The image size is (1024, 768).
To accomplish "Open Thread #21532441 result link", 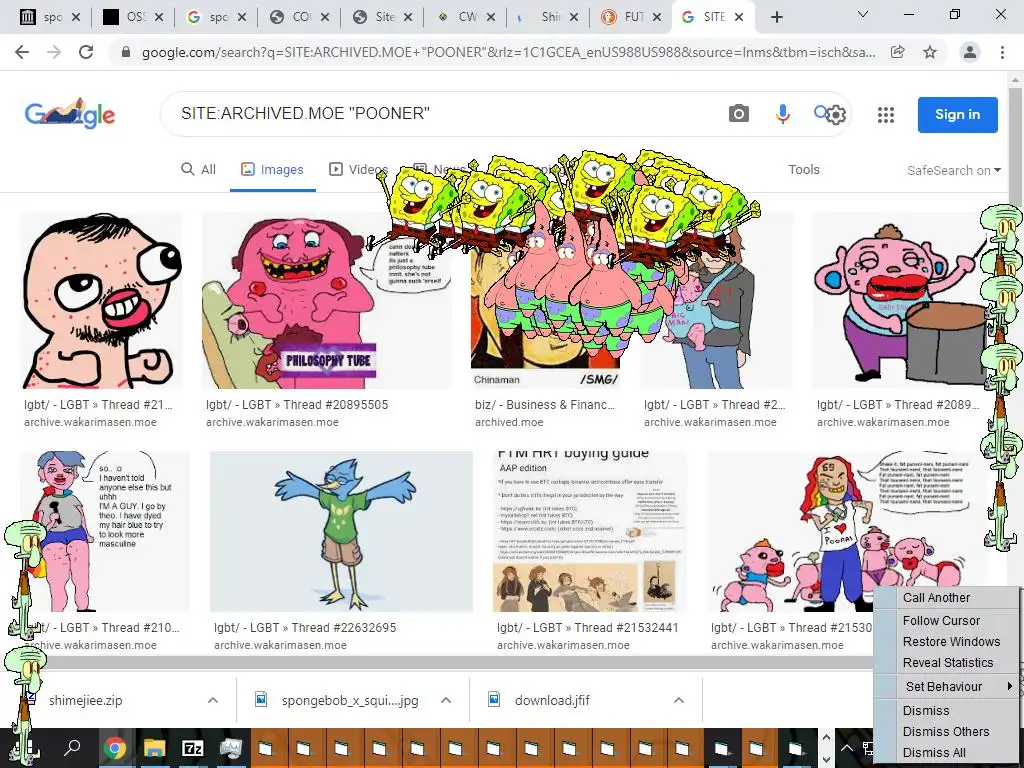I will [588, 628].
